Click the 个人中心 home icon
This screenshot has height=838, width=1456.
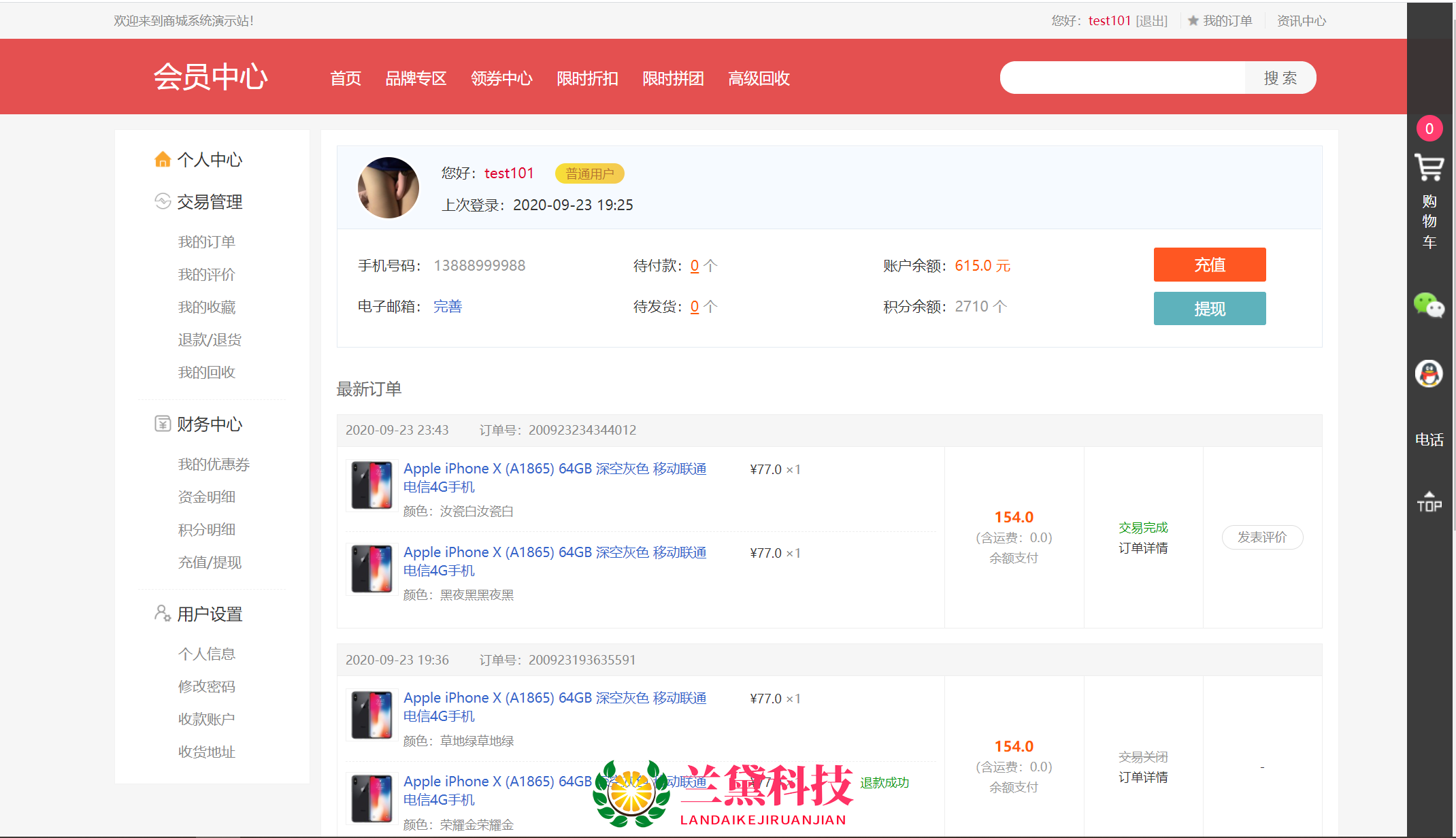163,159
